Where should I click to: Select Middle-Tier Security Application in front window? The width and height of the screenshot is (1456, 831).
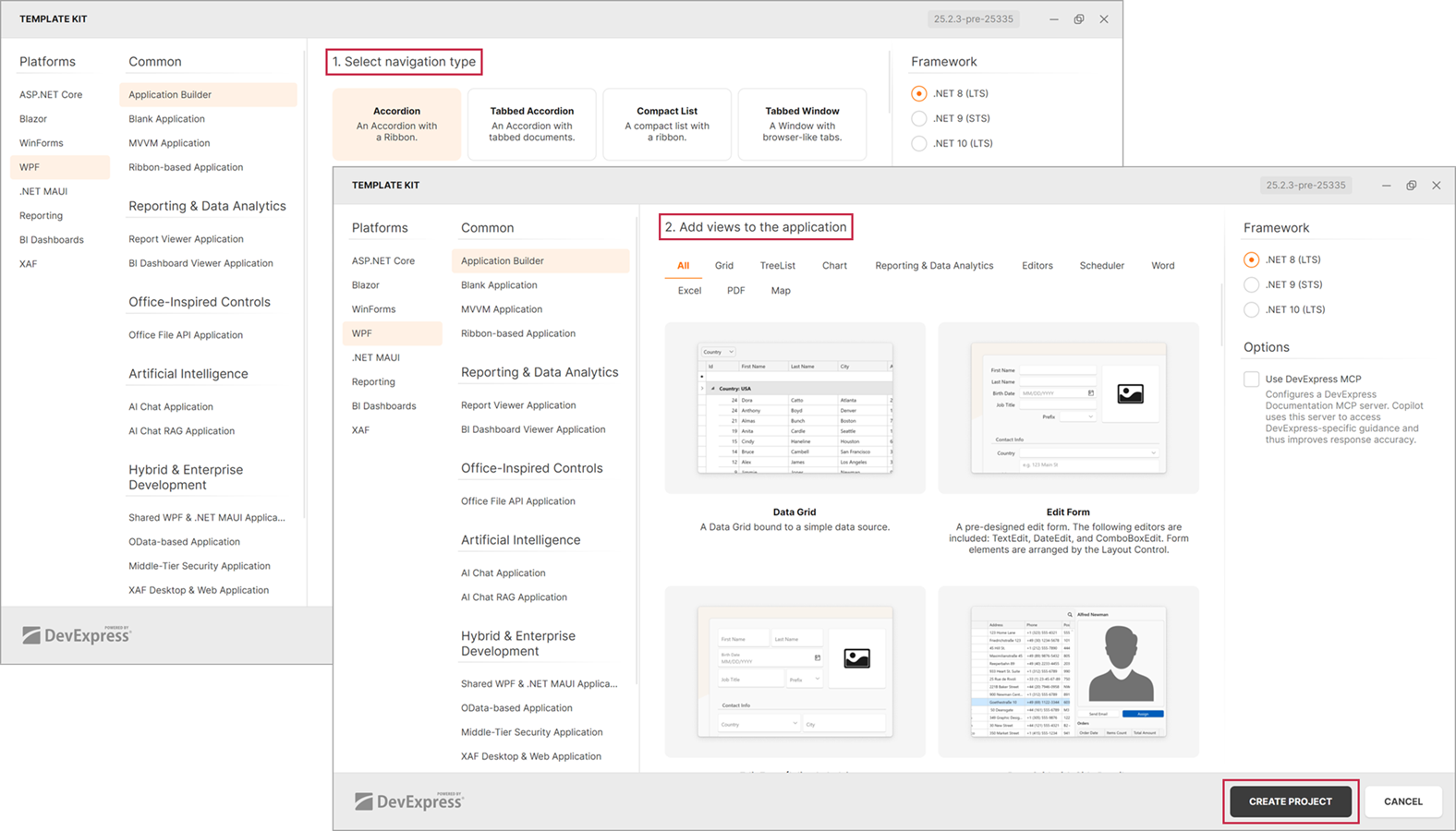(531, 732)
